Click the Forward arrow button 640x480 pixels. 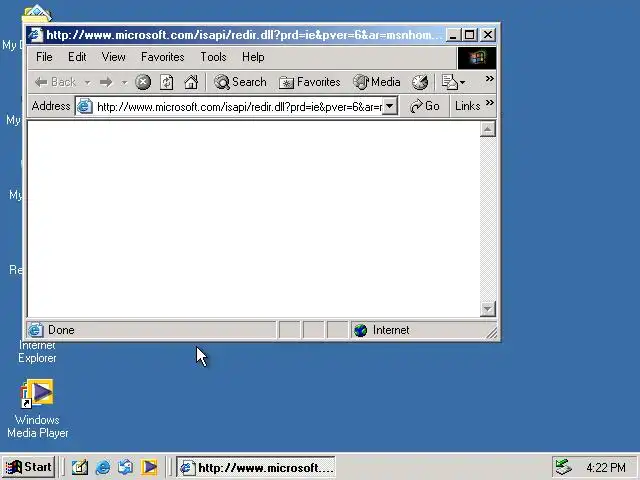(x=106, y=82)
